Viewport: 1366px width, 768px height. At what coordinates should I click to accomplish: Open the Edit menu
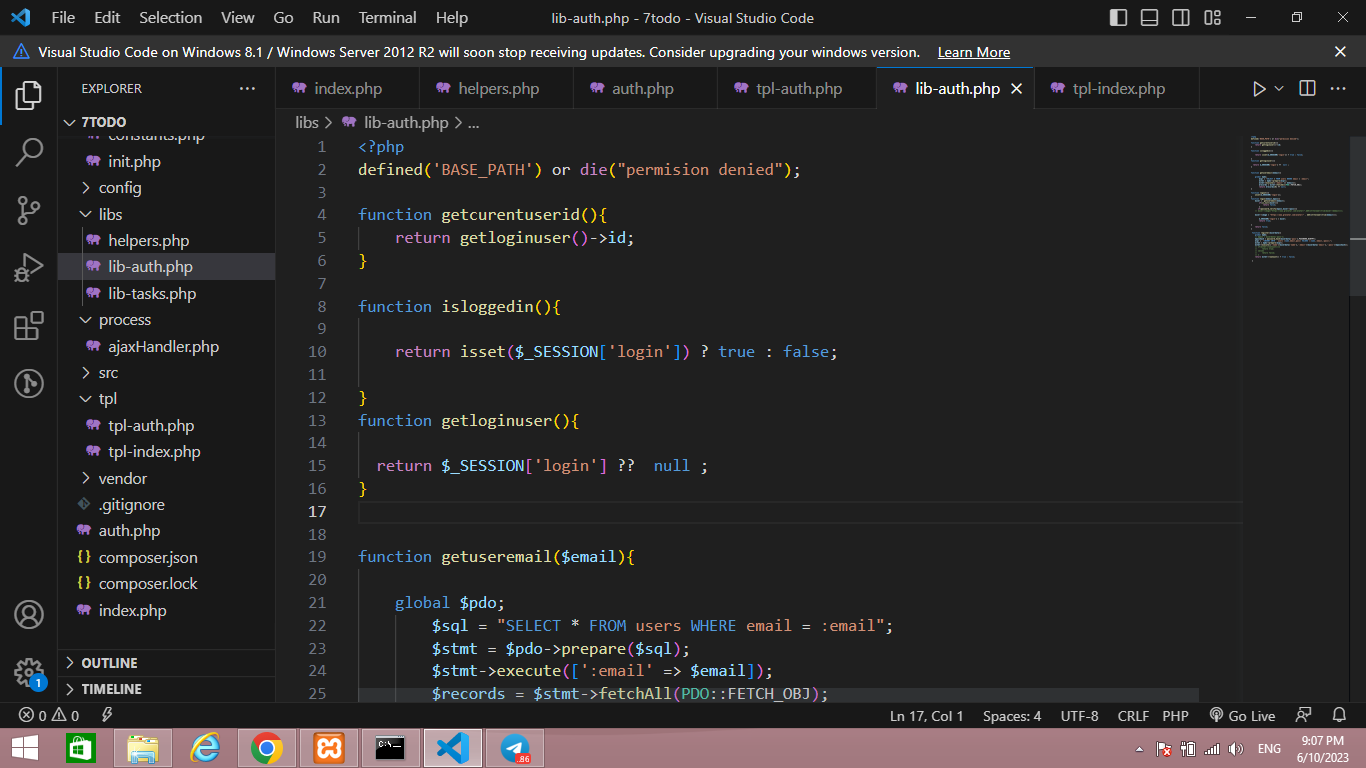107,18
